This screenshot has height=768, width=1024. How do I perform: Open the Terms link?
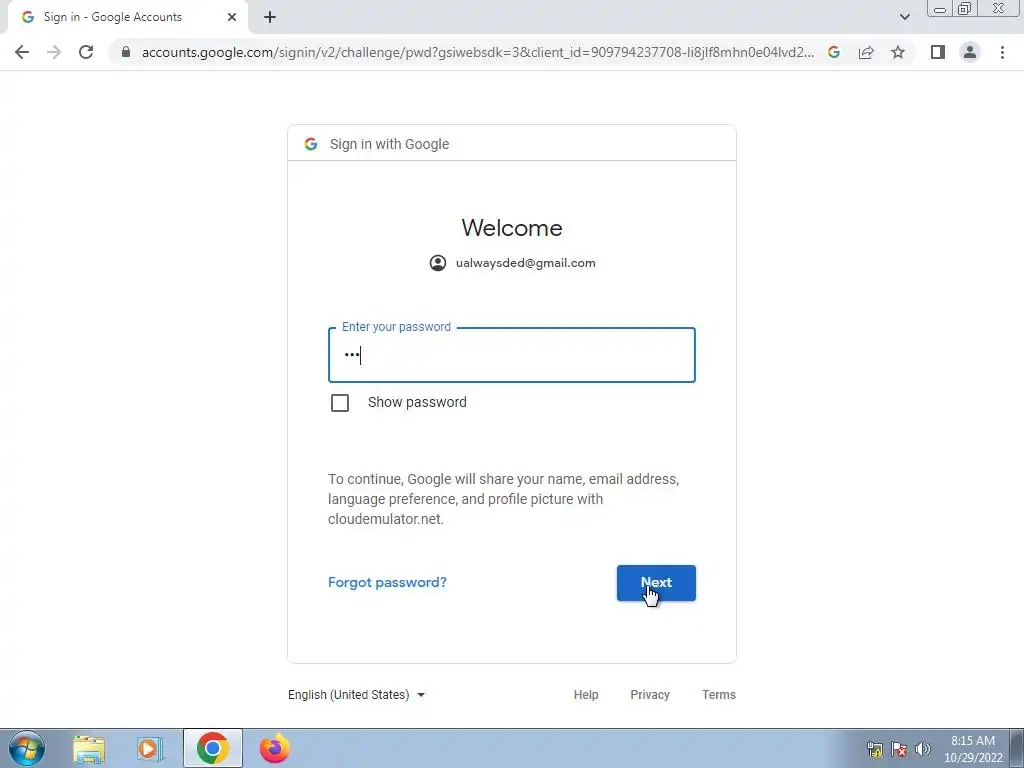(718, 695)
